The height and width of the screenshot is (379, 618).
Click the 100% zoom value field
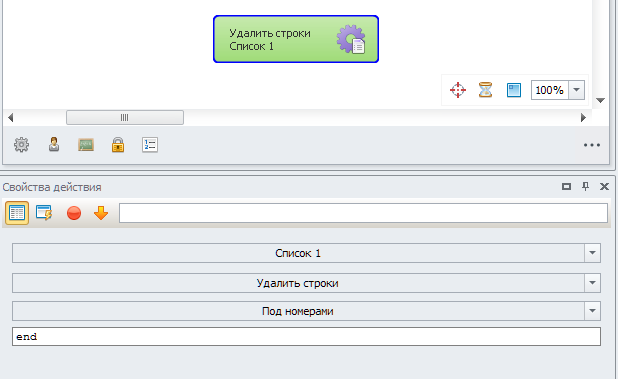(x=549, y=90)
